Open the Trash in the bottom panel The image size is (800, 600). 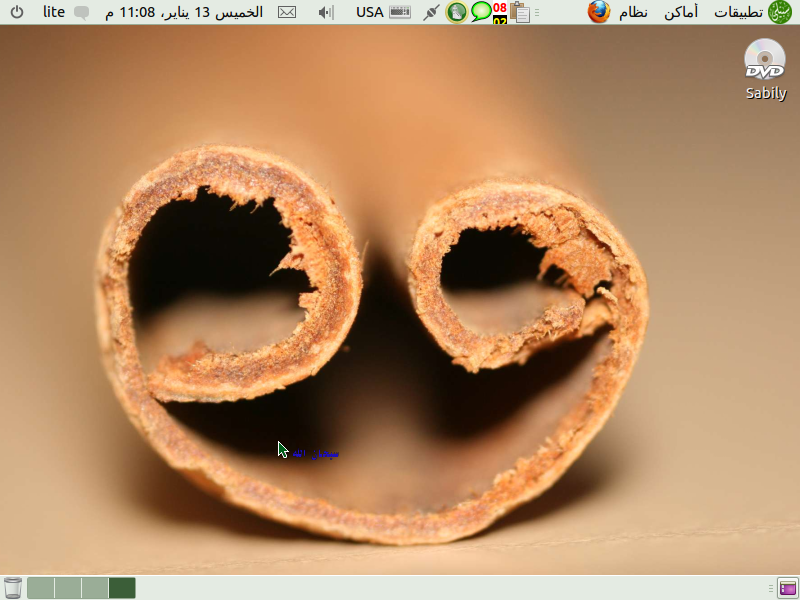(x=13, y=588)
